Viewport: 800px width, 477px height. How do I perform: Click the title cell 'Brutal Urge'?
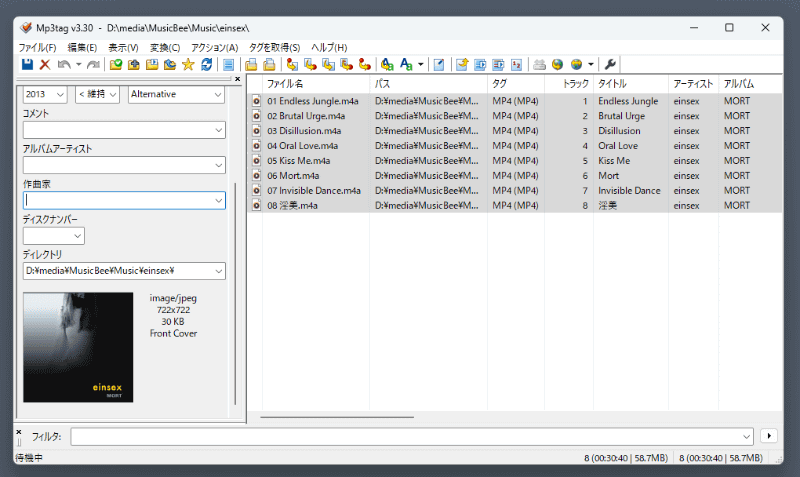pos(621,116)
